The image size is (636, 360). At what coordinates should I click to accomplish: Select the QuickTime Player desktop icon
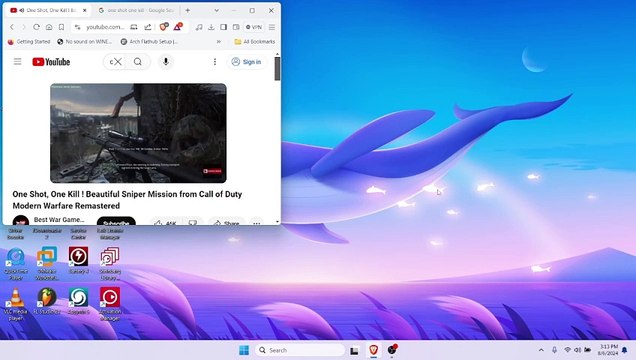pos(16,264)
